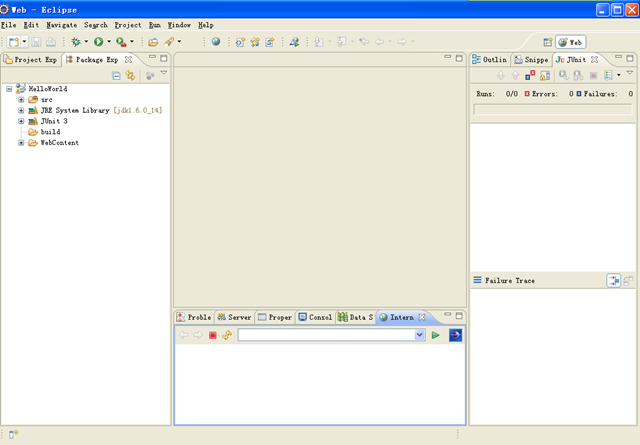This screenshot has height=445, width=640.
Task: Open the Navigate menu
Action: pos(62,25)
